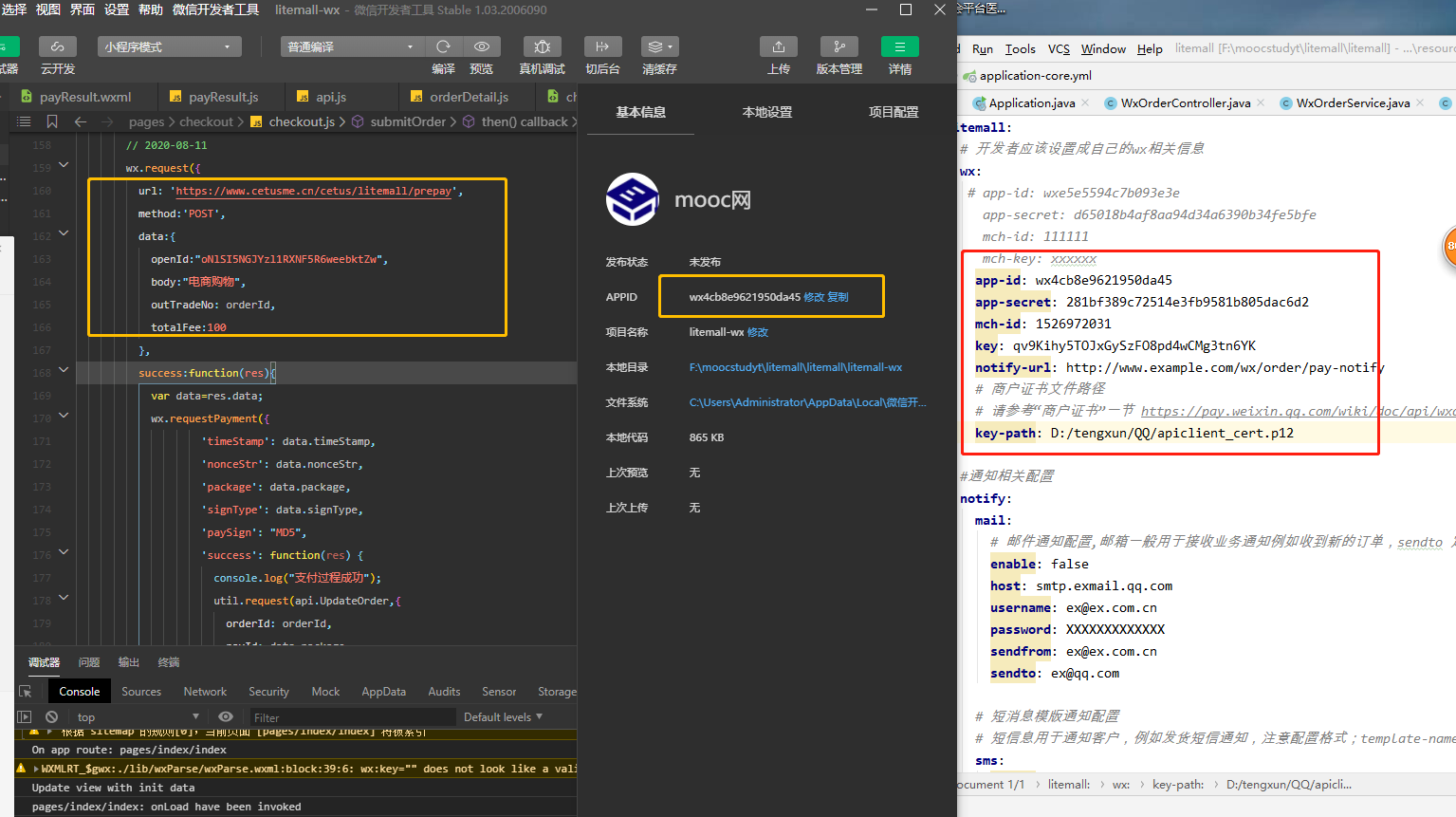1456x817 pixels.
Task: Open the 云开发 cloud development icon
Action: click(58, 46)
